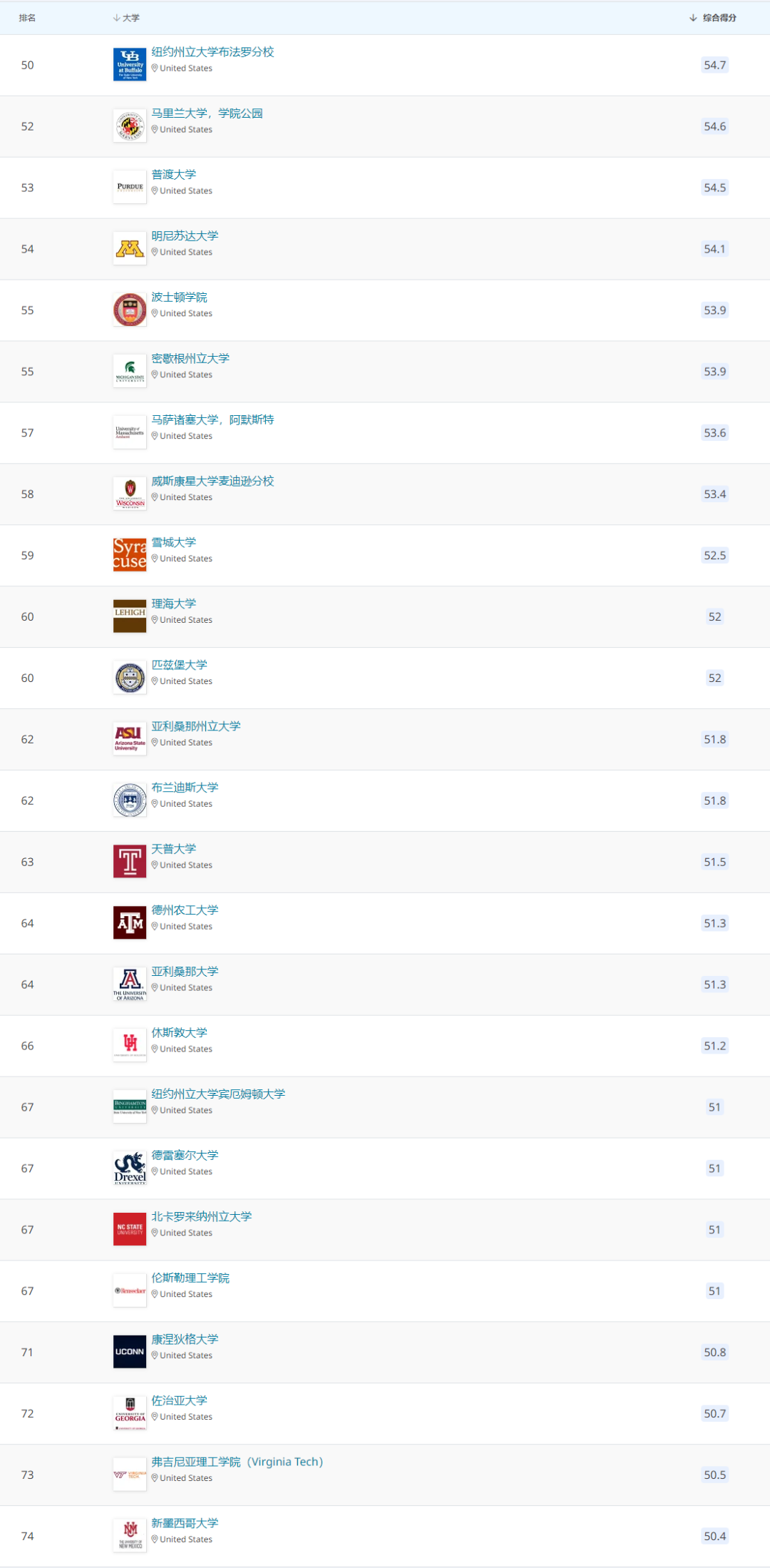Image resolution: width=770 pixels, height=1568 pixels.
Task: Click the Lehigh brown logo
Action: tap(130, 616)
